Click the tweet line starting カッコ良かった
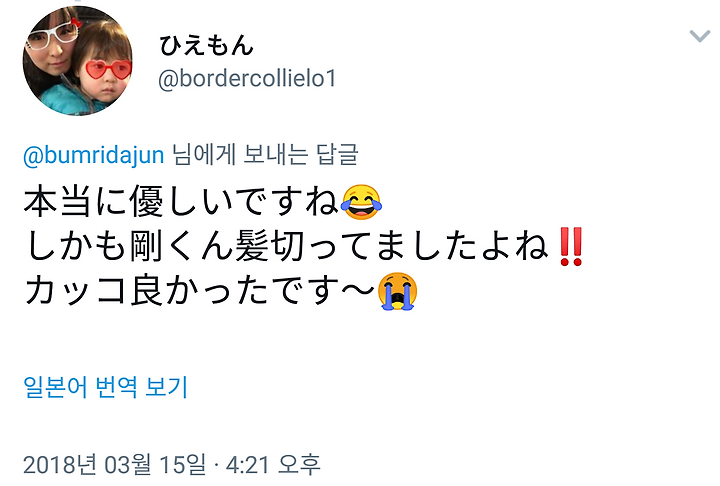The height and width of the screenshot is (486, 720). click(220, 291)
